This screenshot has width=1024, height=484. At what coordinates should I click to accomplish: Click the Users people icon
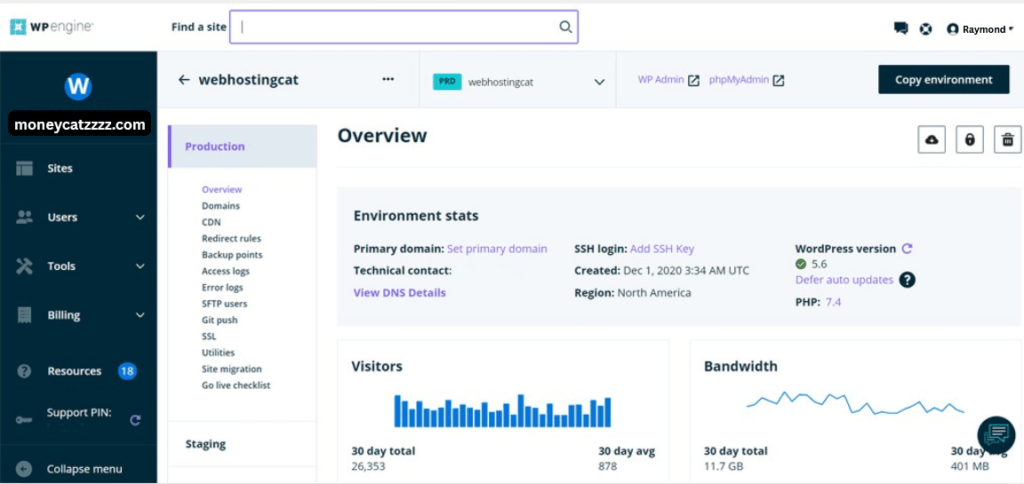[25, 217]
